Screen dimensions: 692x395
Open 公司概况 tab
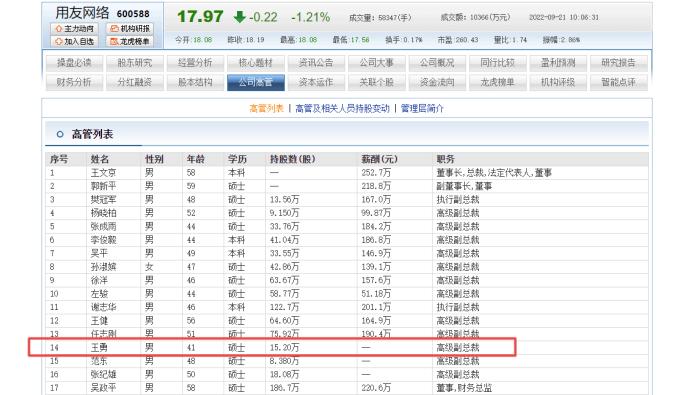pos(437,63)
